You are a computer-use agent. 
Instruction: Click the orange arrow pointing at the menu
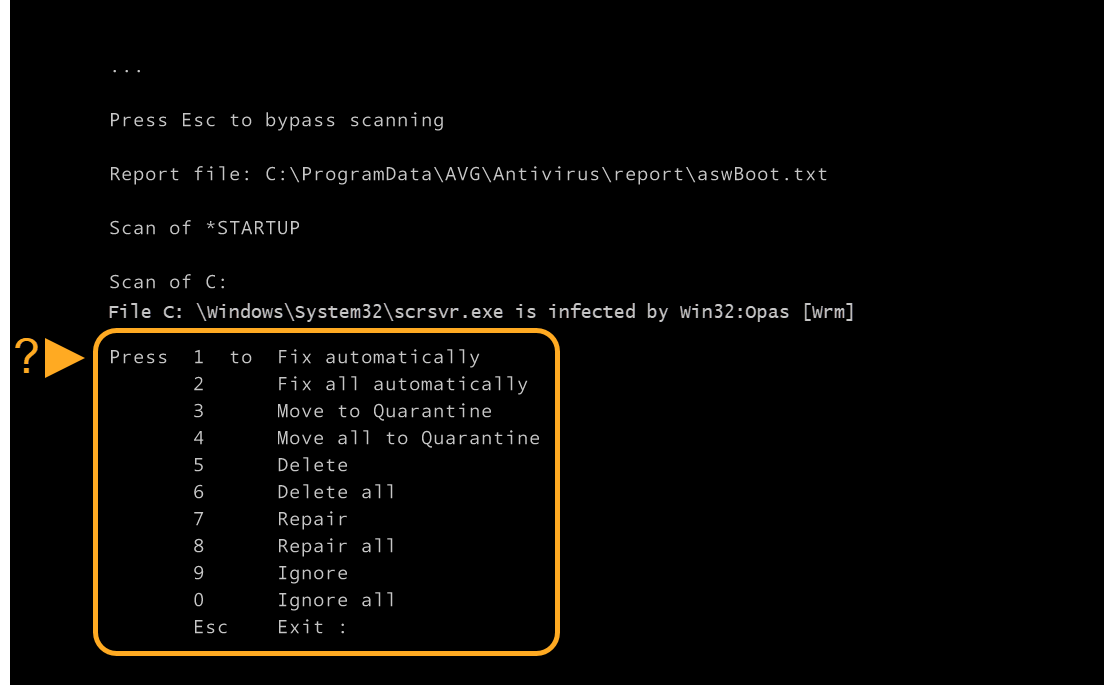pos(64,358)
